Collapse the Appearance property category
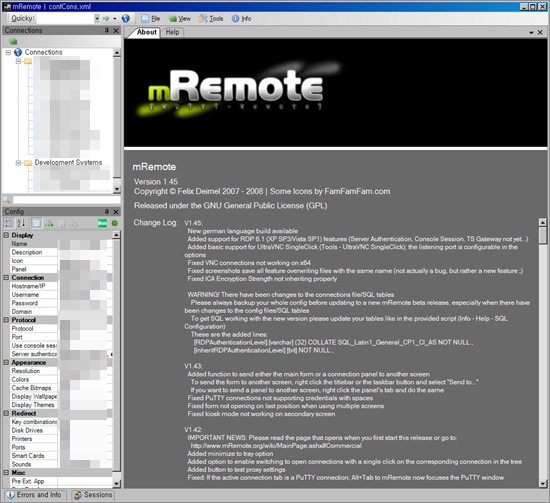 (6, 363)
